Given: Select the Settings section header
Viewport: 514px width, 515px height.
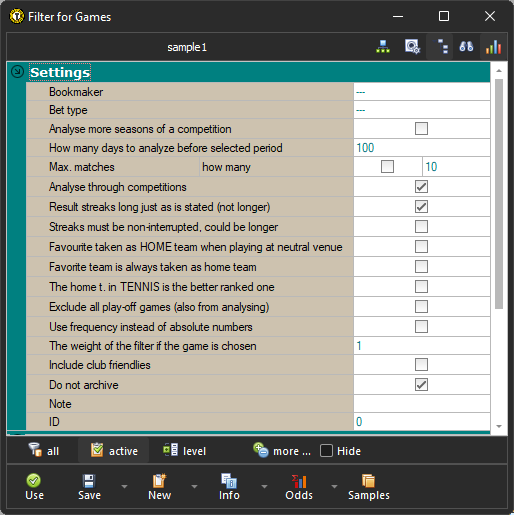Looking at the screenshot, I should click(60, 72).
